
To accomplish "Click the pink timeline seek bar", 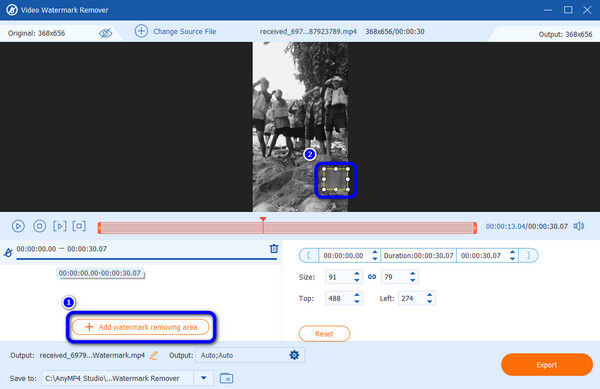I will pos(287,228).
